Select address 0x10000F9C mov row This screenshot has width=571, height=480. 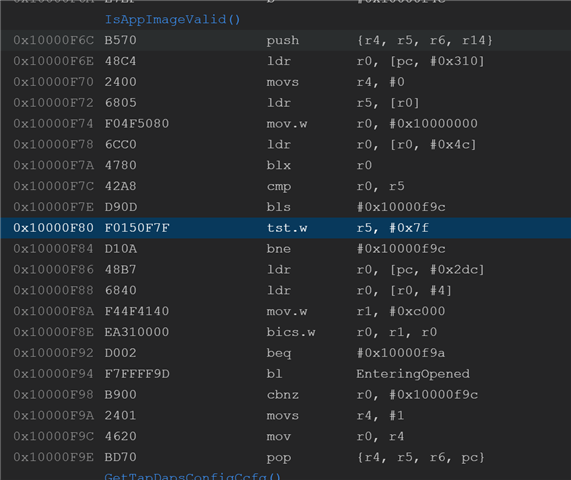[x=286, y=436]
